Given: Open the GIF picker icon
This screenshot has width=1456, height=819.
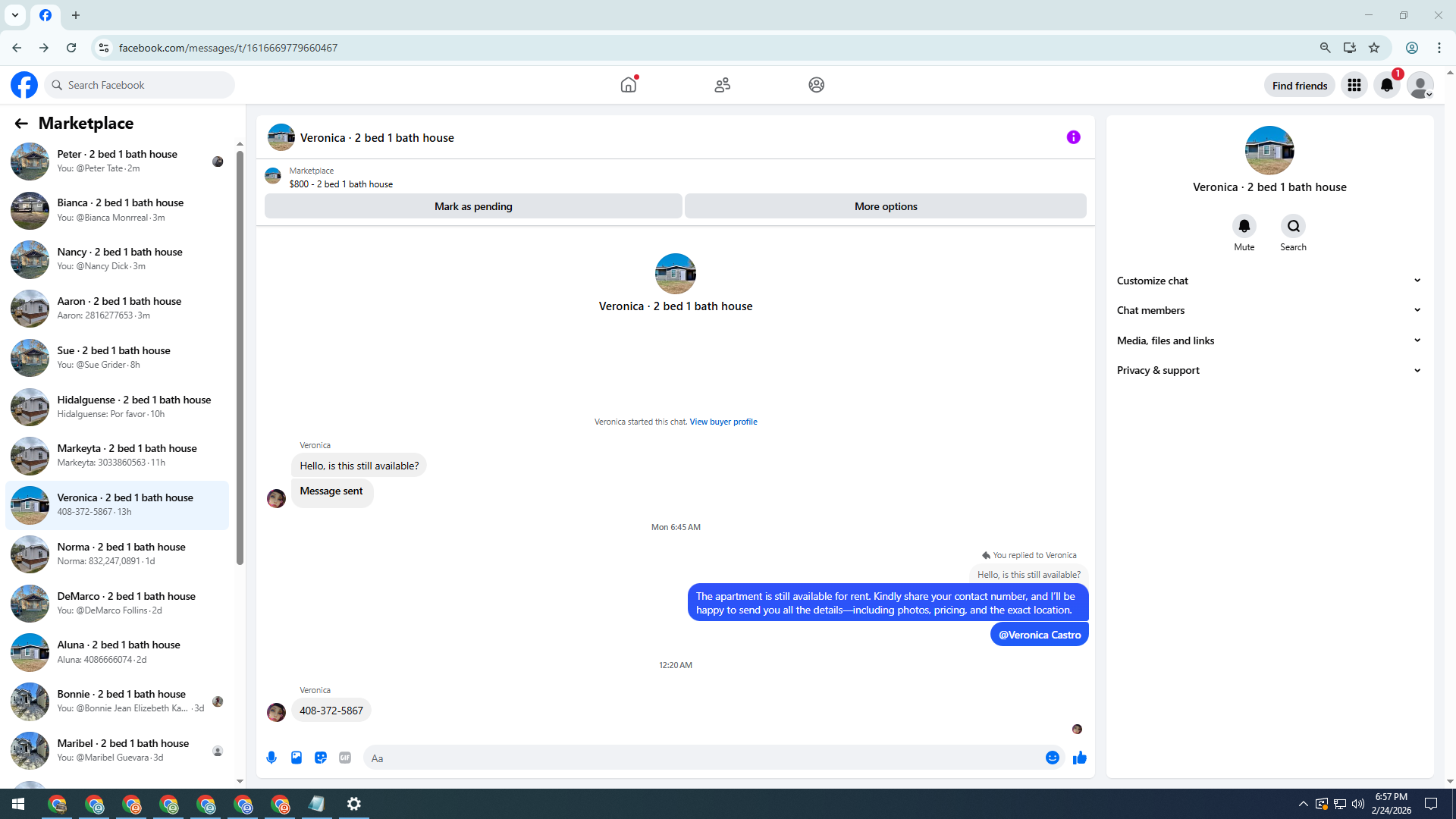Looking at the screenshot, I should [x=345, y=758].
